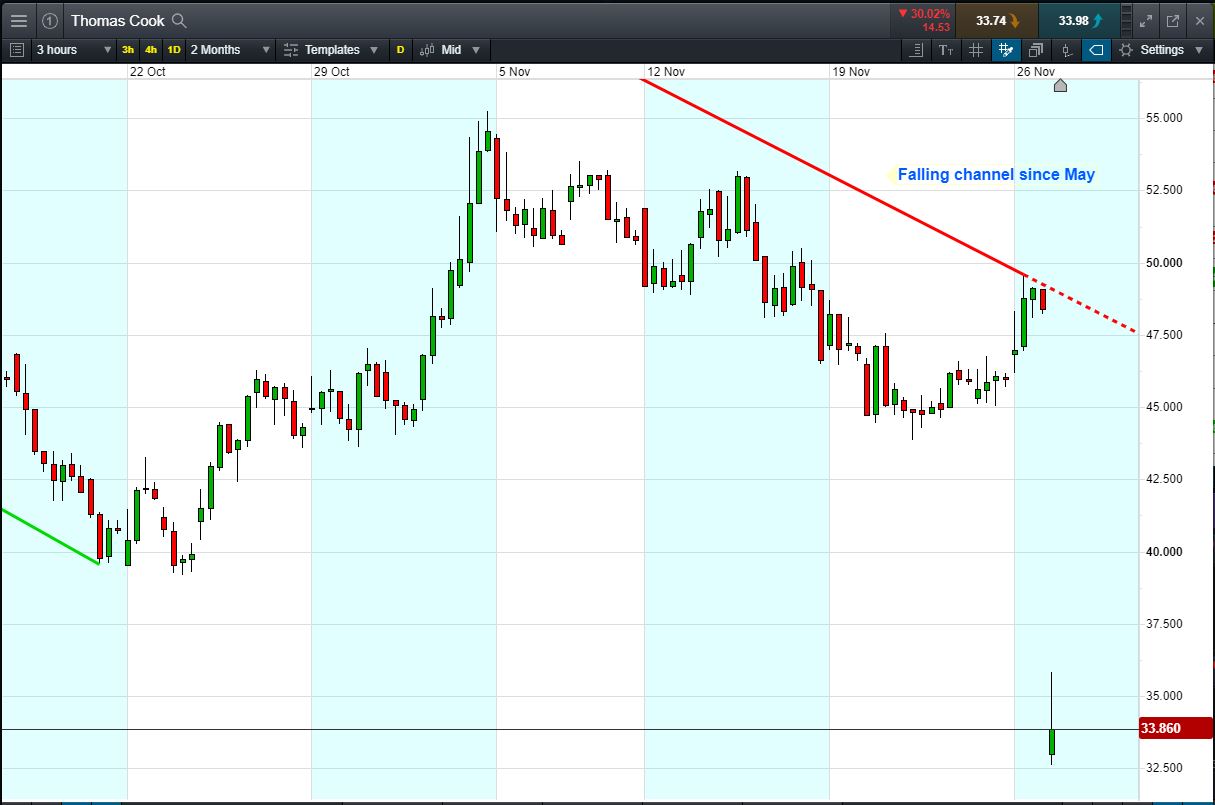
Task: Click the grey arrow marker below 26 Nov
Action: pos(1060,86)
